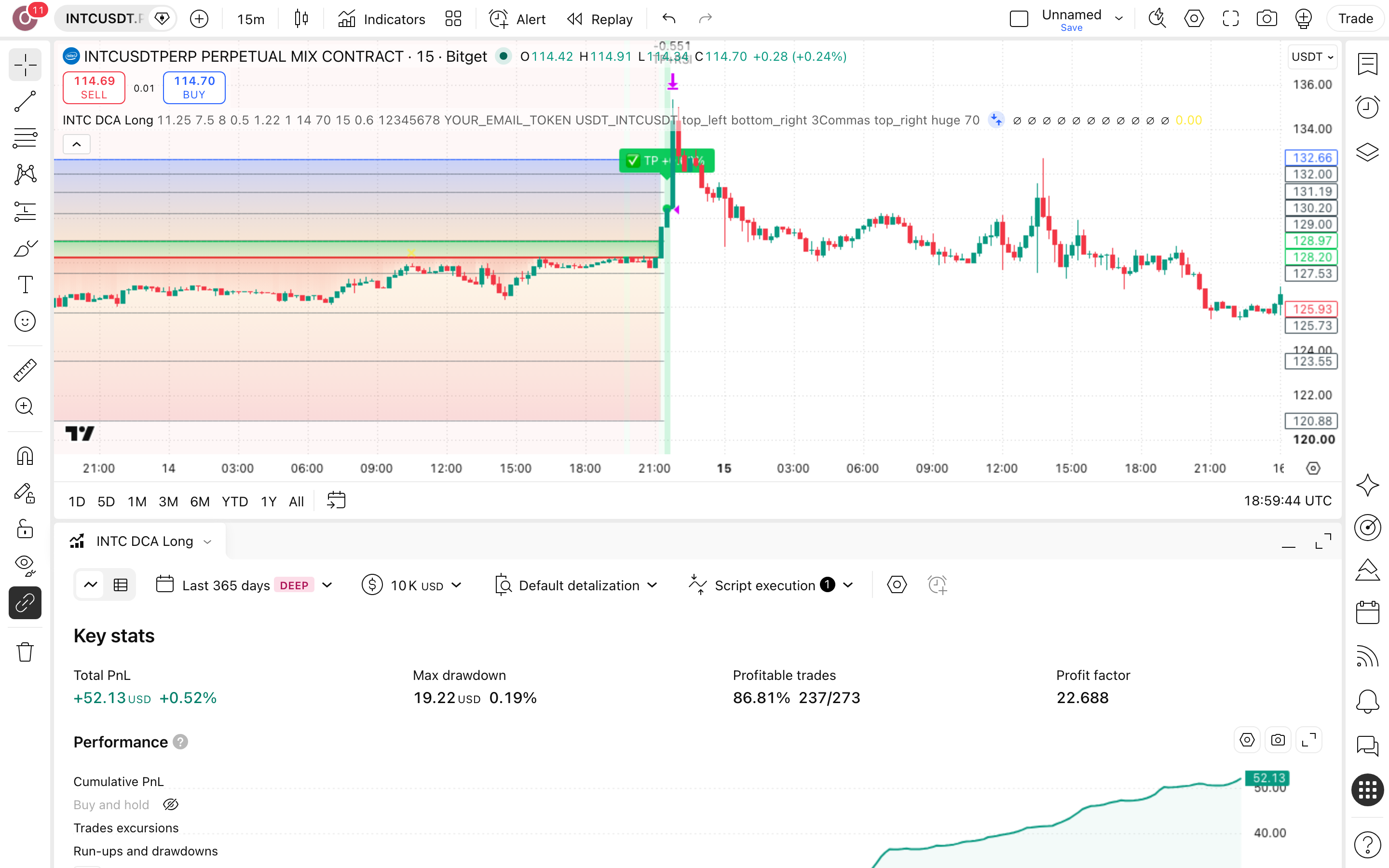Click the 114.69 SELL button
The width and height of the screenshot is (1389, 868).
tap(94, 87)
